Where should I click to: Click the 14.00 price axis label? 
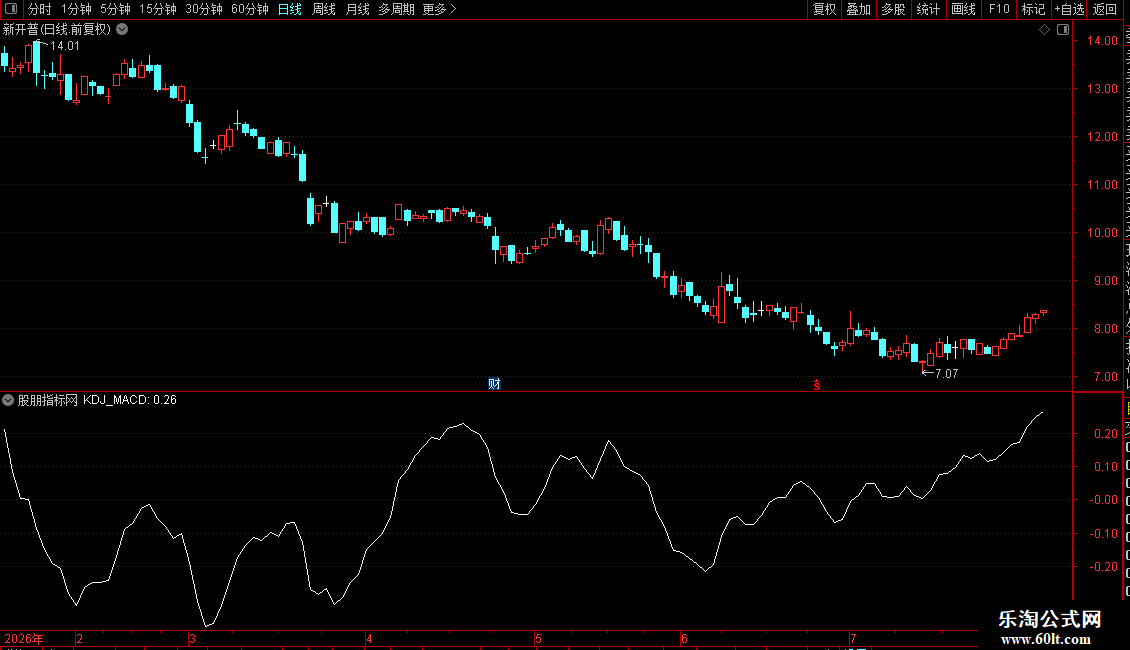(1102, 41)
